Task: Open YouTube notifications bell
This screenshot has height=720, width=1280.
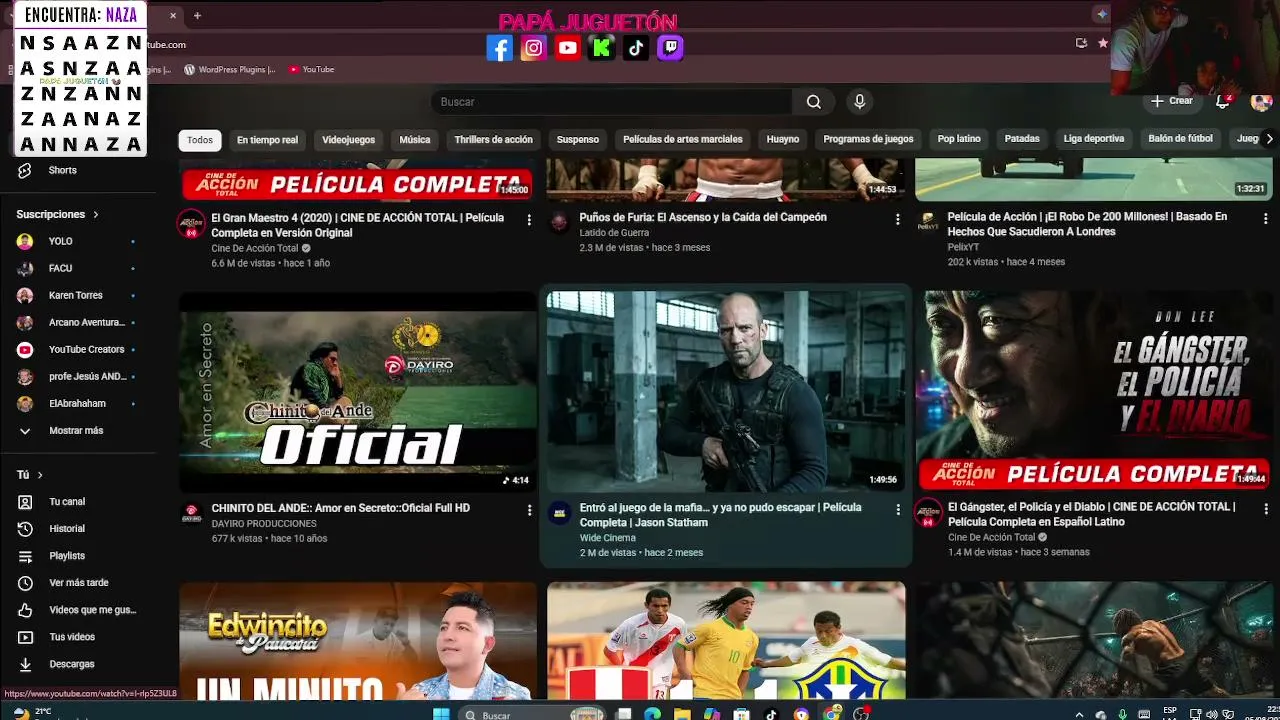Action: 1222,101
